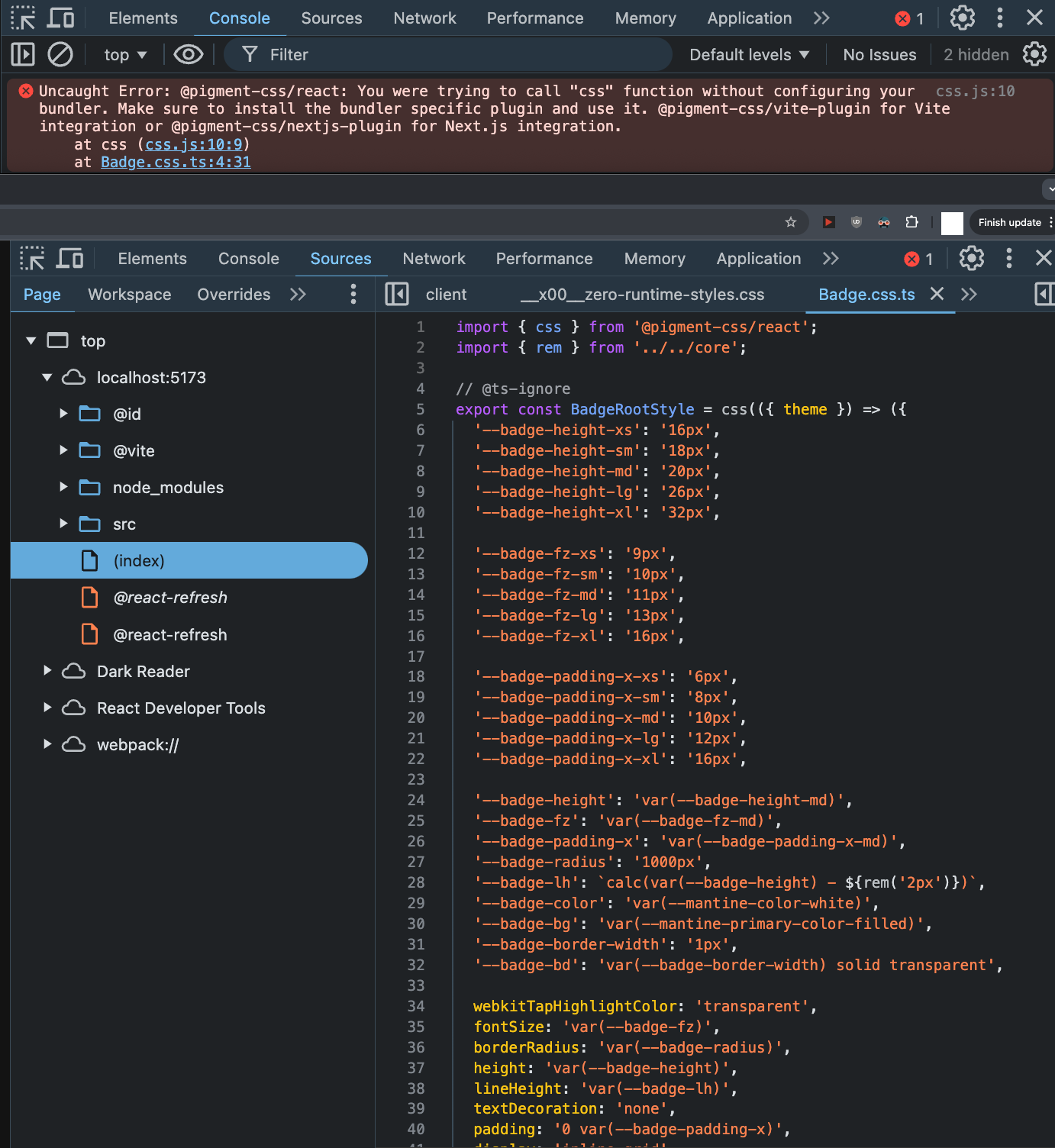Expand the webpack:// node
1055x1148 pixels.
(x=47, y=744)
